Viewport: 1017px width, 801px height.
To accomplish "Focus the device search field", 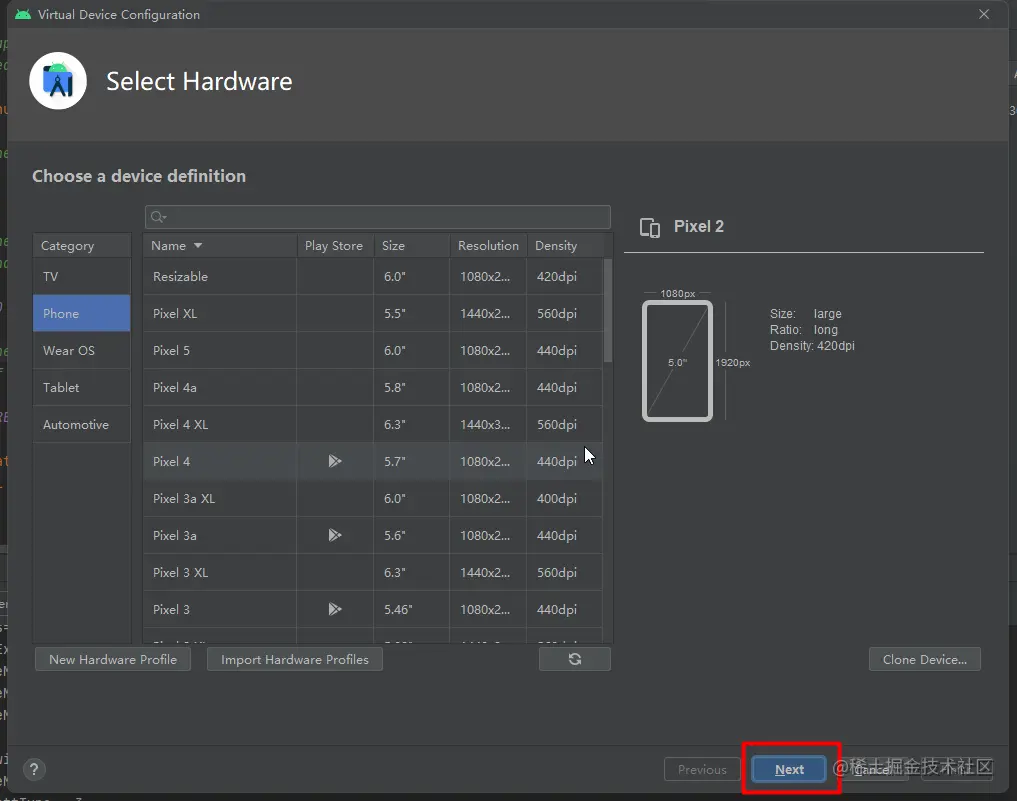I will tap(385, 217).
